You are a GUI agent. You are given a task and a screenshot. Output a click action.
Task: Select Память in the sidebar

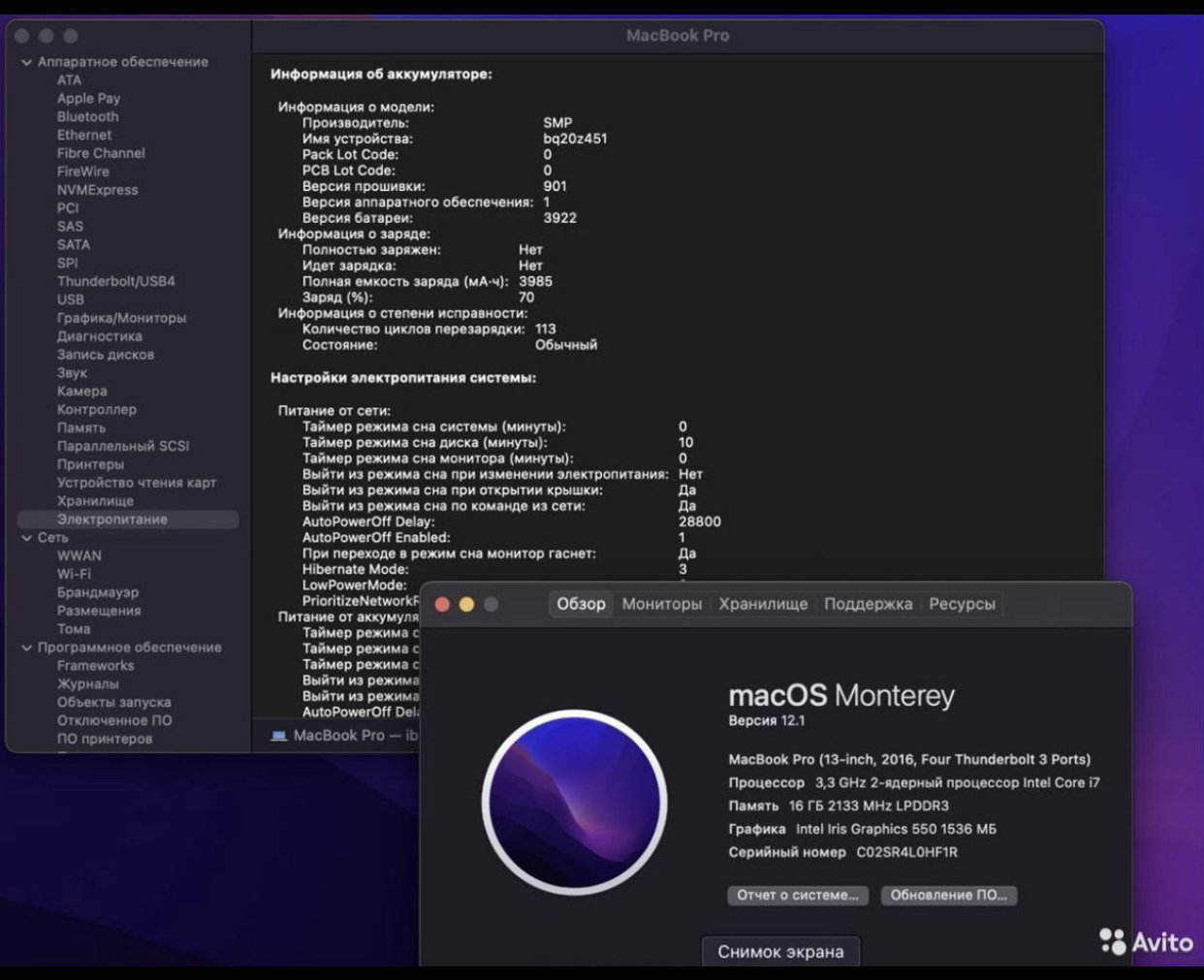[80, 427]
